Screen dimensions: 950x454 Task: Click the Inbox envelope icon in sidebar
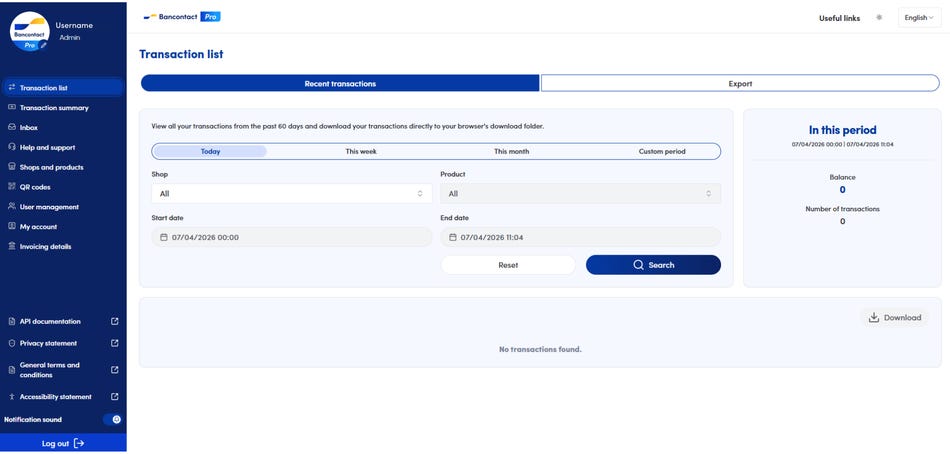click(11, 128)
